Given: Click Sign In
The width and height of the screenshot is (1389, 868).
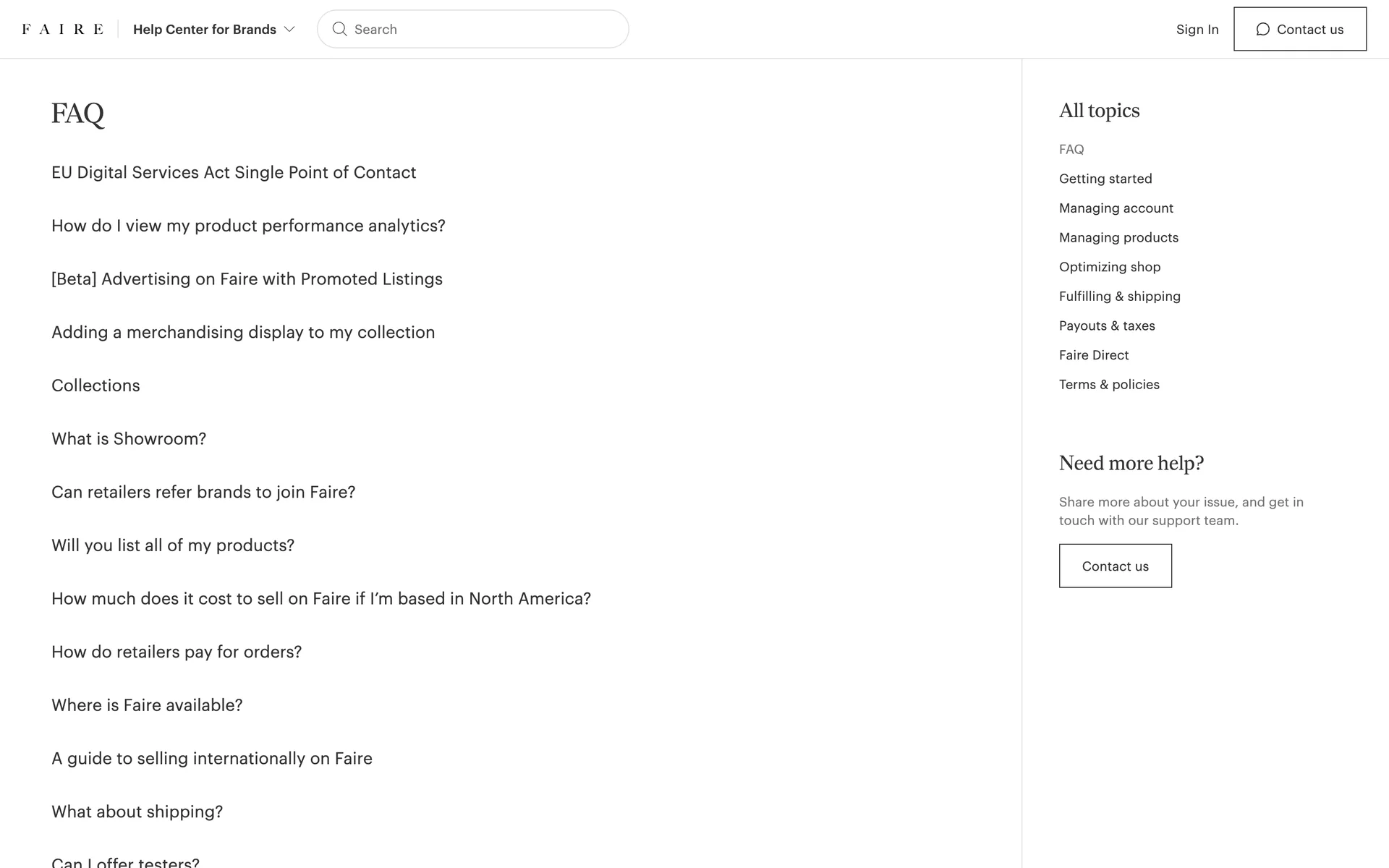Looking at the screenshot, I should pos(1197,29).
